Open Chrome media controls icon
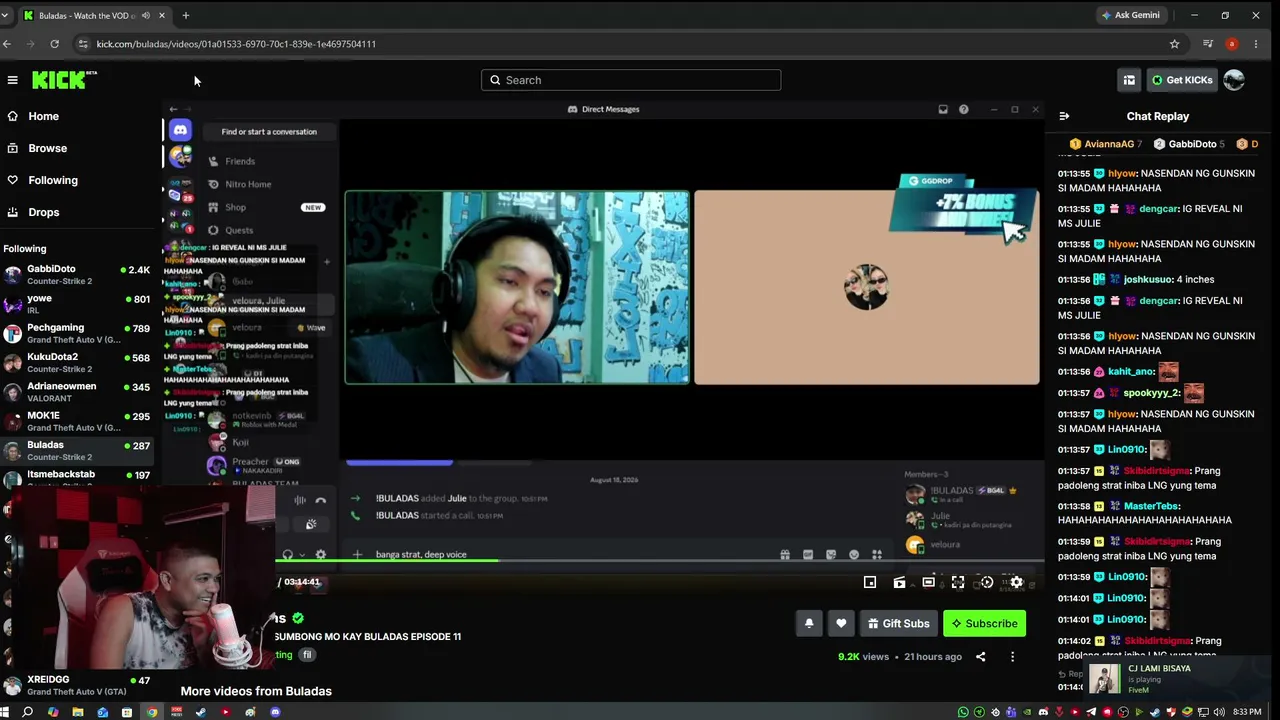This screenshot has width=1280, height=720. coord(1208,44)
